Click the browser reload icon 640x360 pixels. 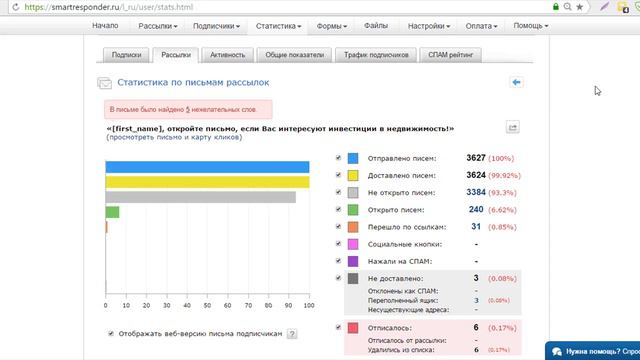pos(16,7)
